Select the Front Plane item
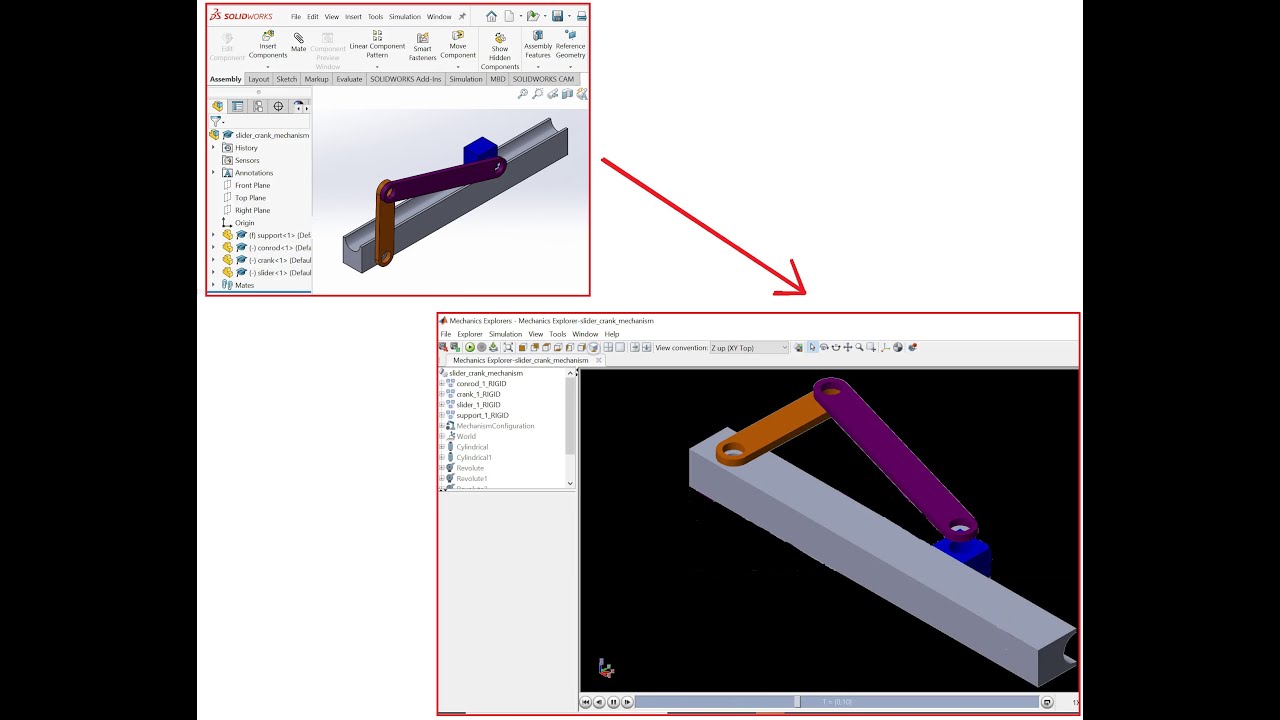 pyautogui.click(x=252, y=185)
